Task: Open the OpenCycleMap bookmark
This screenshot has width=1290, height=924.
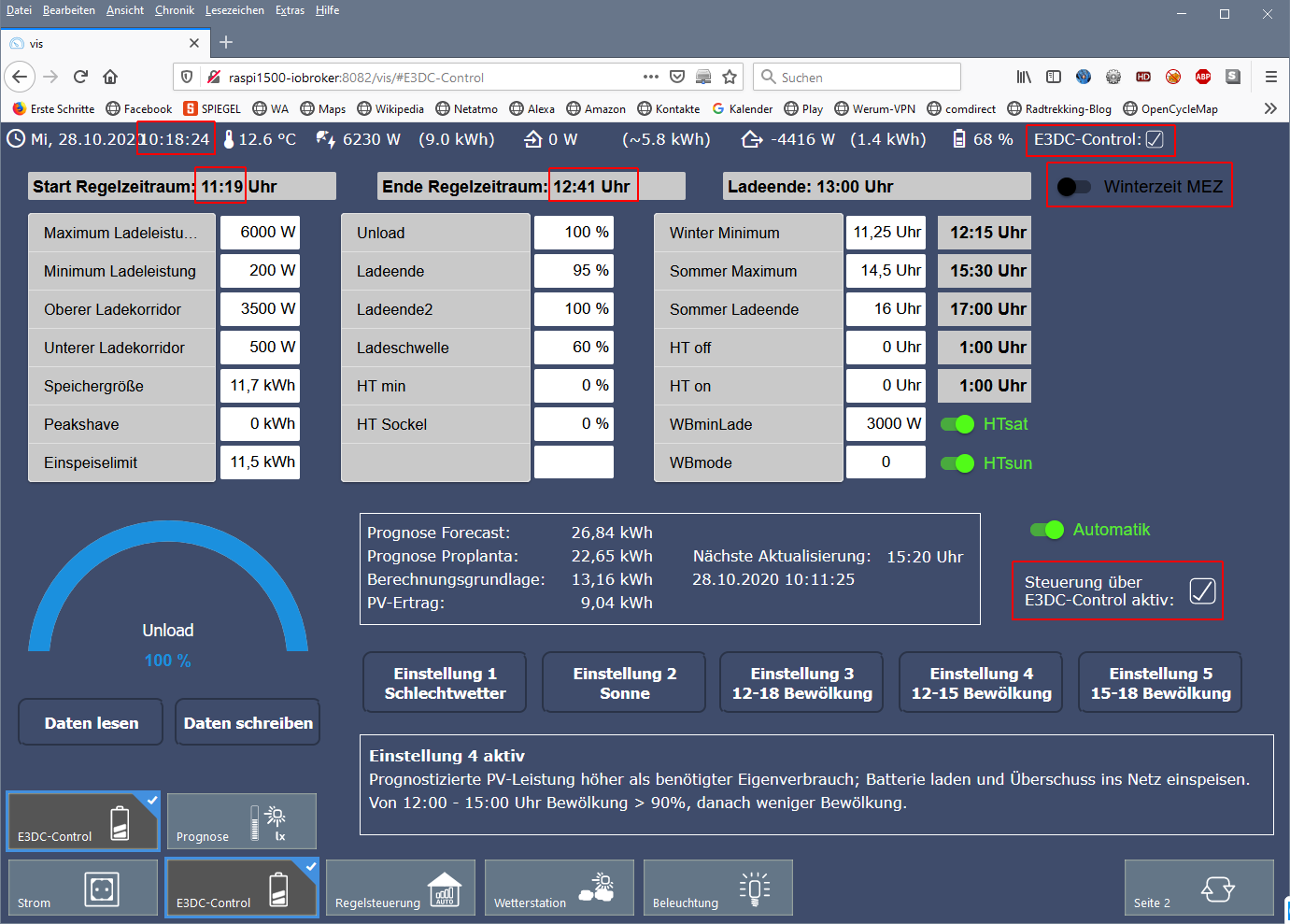Action: click(1170, 108)
